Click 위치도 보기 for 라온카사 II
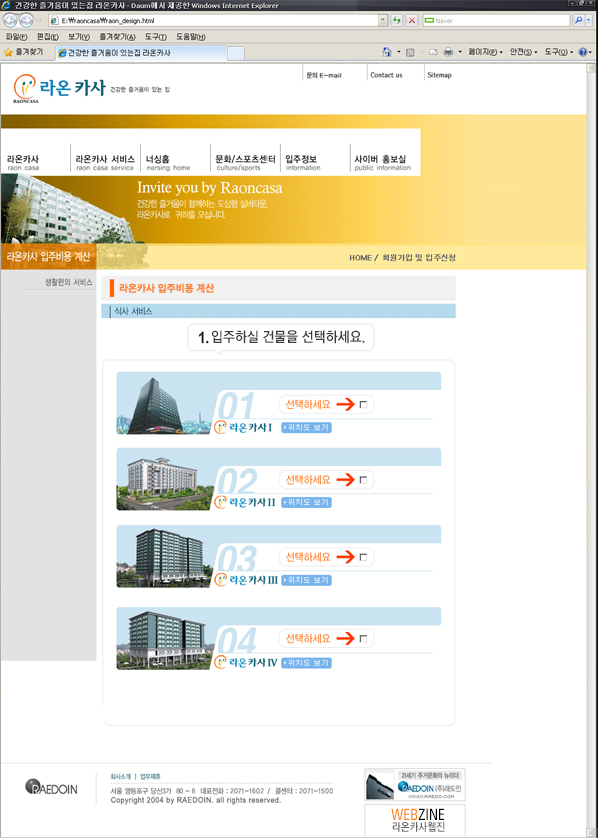The image size is (598, 838). [306, 502]
